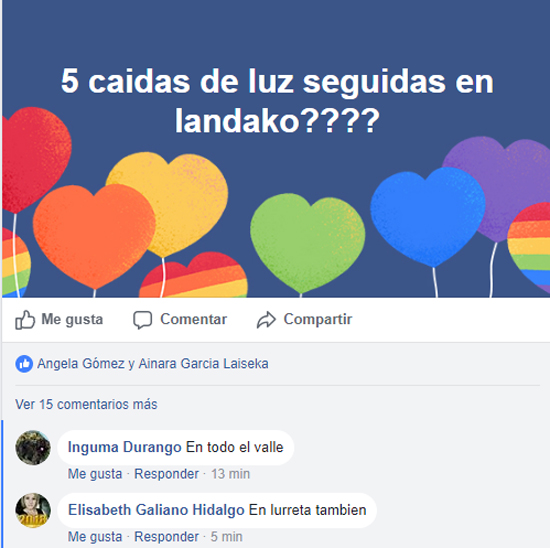Reply to Inguma Durango's comment
550x548 pixels.
pos(167,474)
